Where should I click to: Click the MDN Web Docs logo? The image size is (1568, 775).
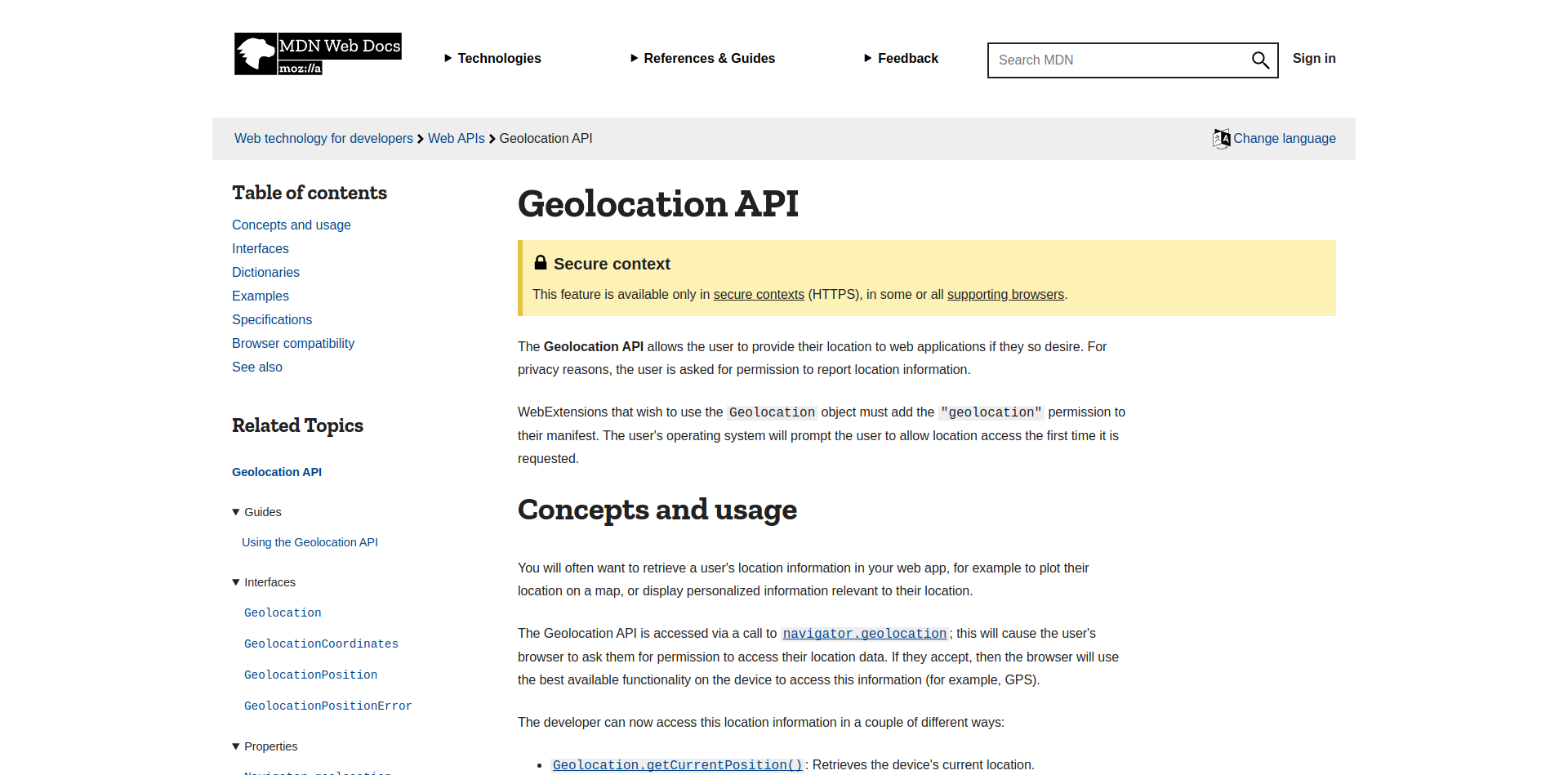(x=317, y=54)
